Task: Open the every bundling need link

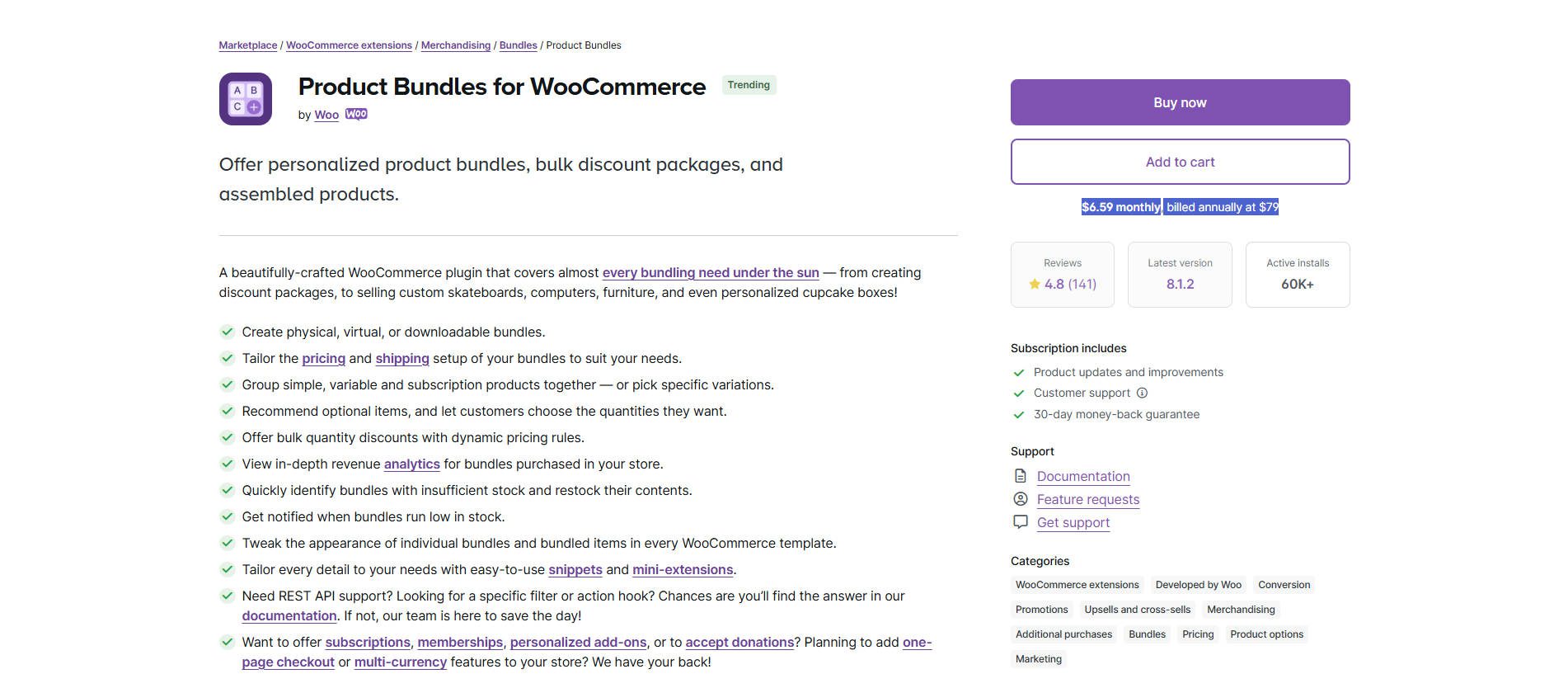Action: point(711,272)
